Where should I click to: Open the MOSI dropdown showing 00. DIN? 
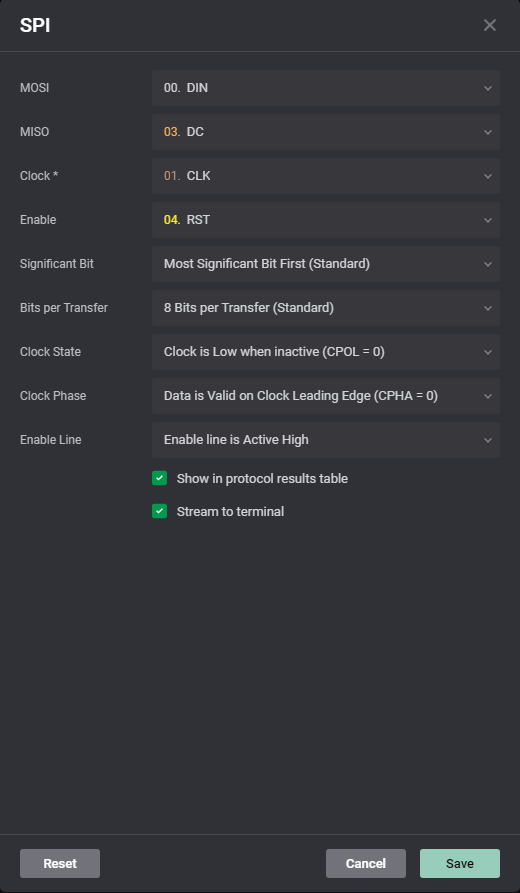(x=326, y=88)
